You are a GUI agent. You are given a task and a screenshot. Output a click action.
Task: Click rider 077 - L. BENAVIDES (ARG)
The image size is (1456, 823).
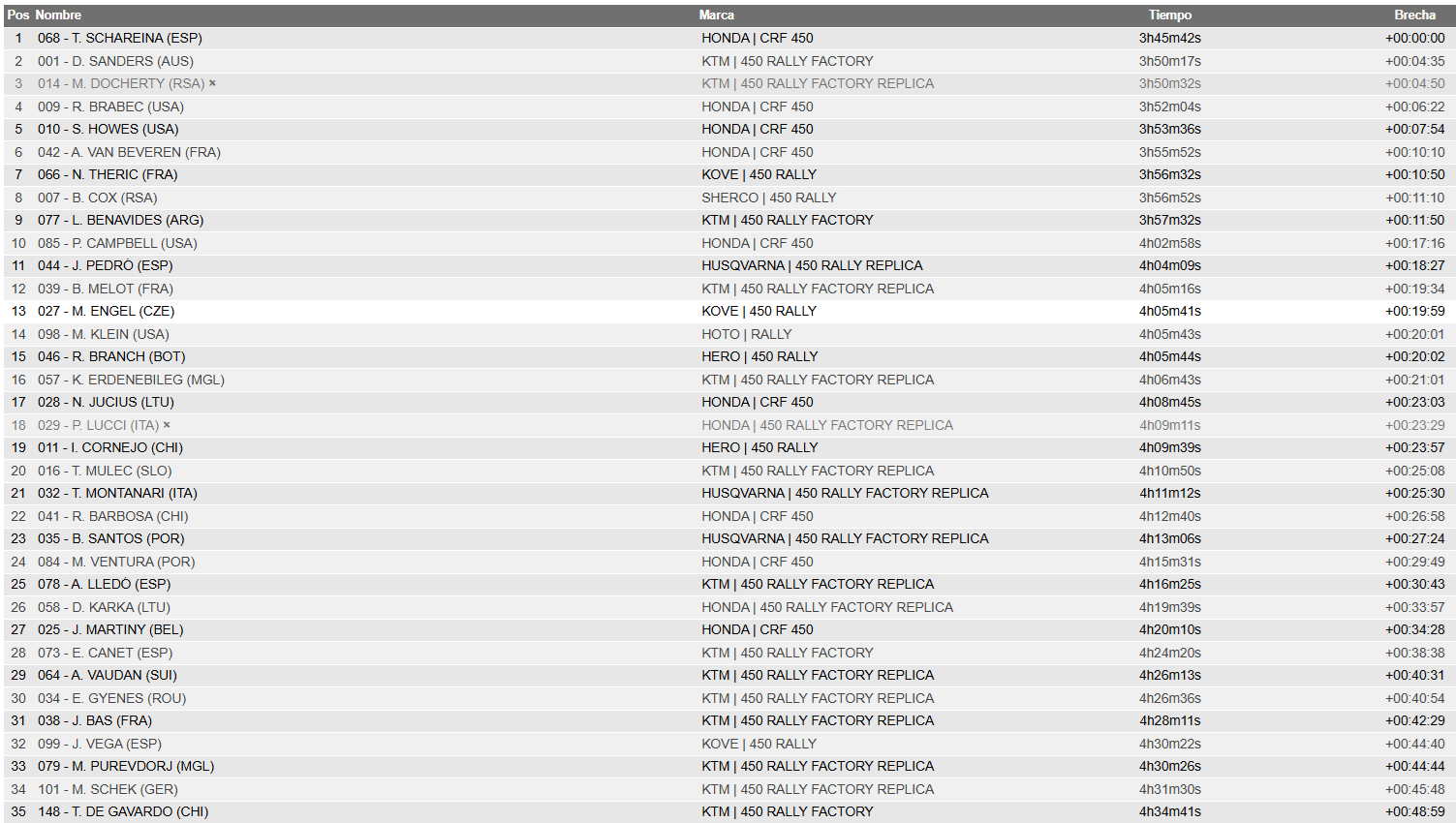(120, 220)
